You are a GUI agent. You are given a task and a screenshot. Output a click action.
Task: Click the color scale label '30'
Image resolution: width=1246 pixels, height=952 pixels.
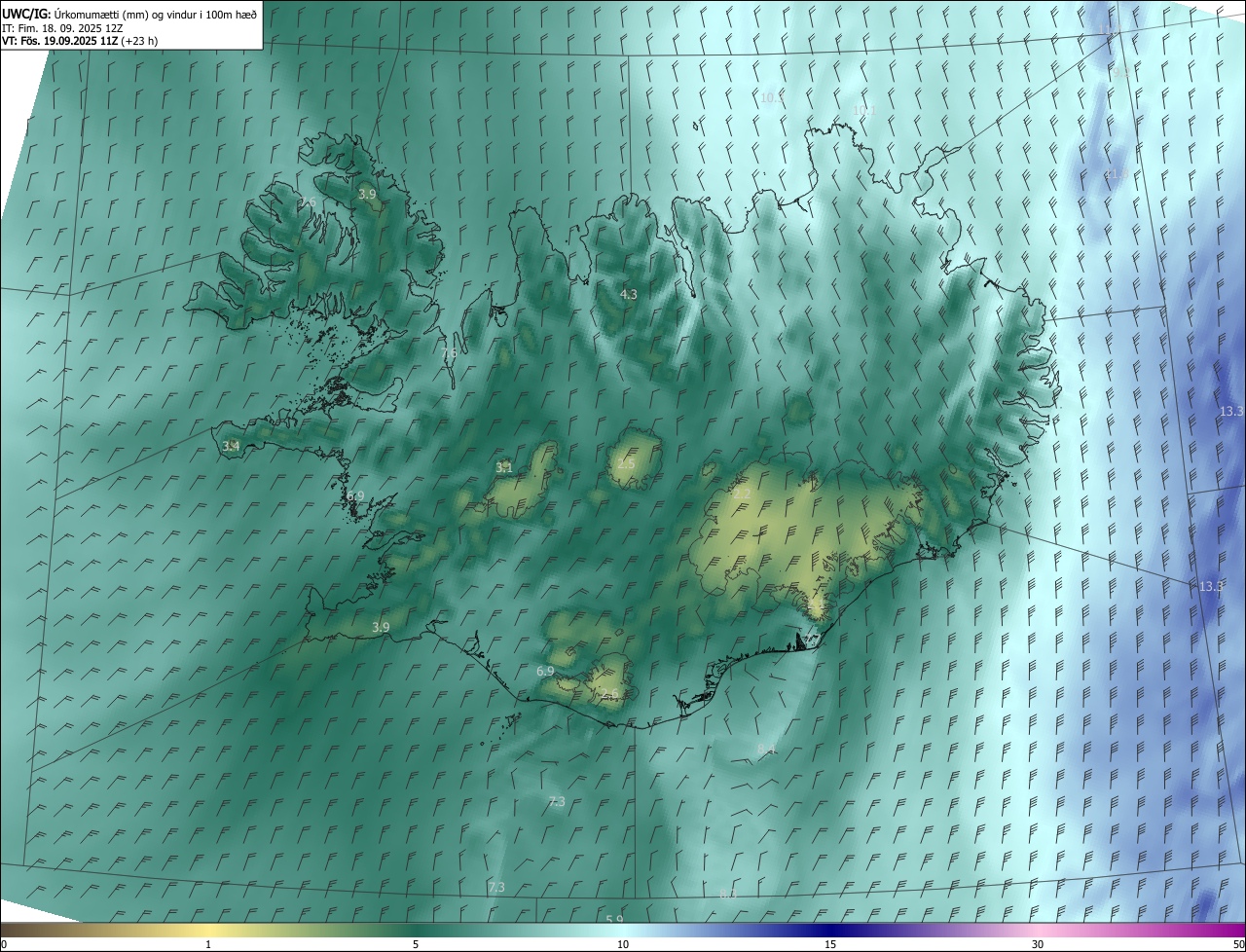tap(1038, 944)
